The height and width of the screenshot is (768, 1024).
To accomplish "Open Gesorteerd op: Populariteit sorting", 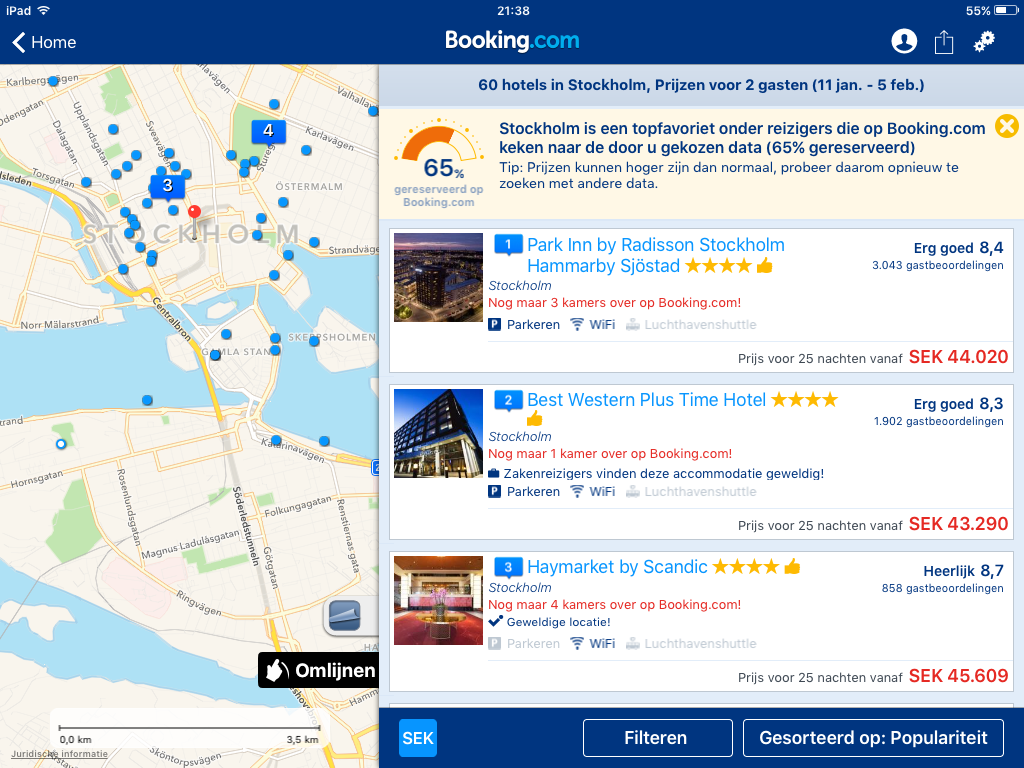I will [x=873, y=738].
